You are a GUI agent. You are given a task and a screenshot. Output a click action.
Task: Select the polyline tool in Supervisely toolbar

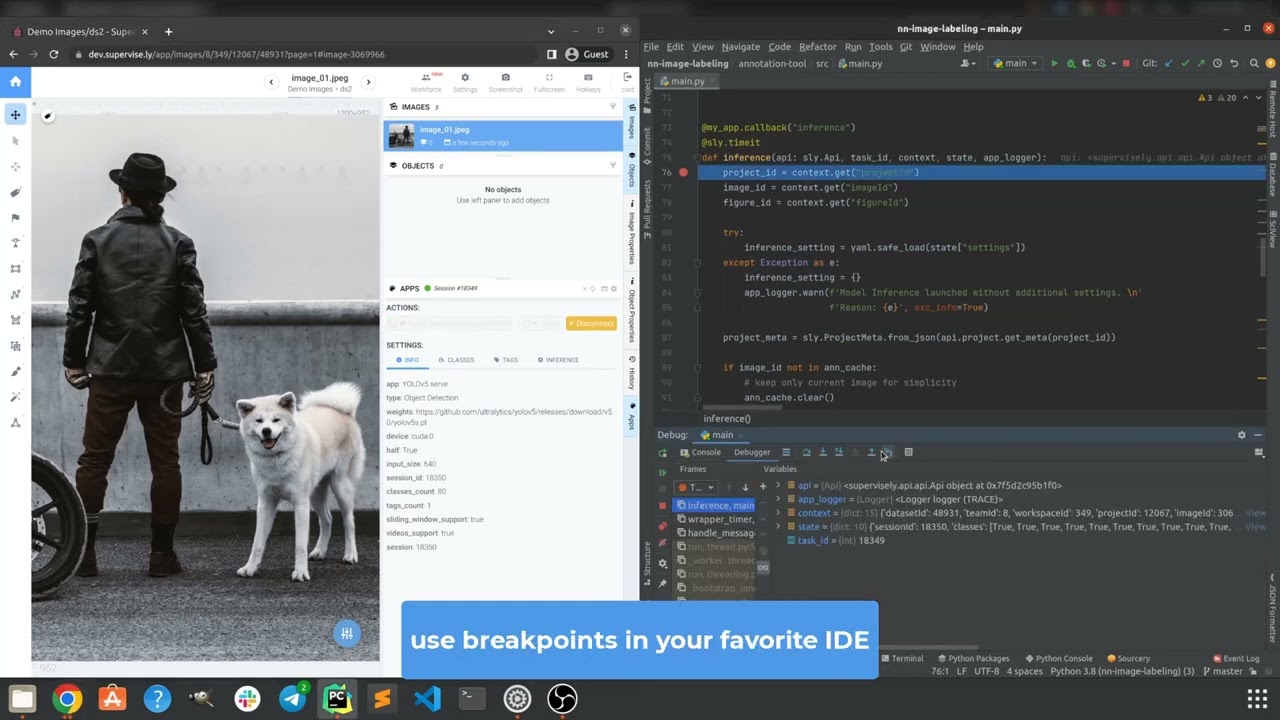[x=15, y=295]
